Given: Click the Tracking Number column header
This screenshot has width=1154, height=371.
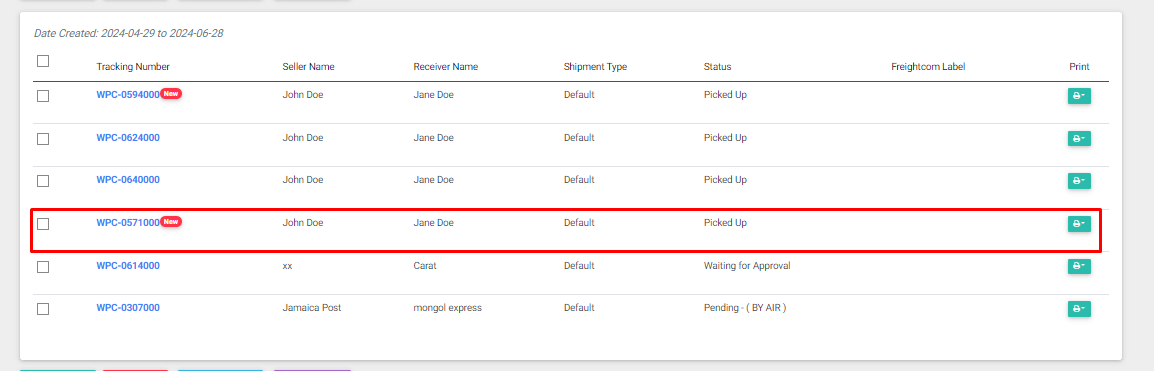Looking at the screenshot, I should 133,67.
